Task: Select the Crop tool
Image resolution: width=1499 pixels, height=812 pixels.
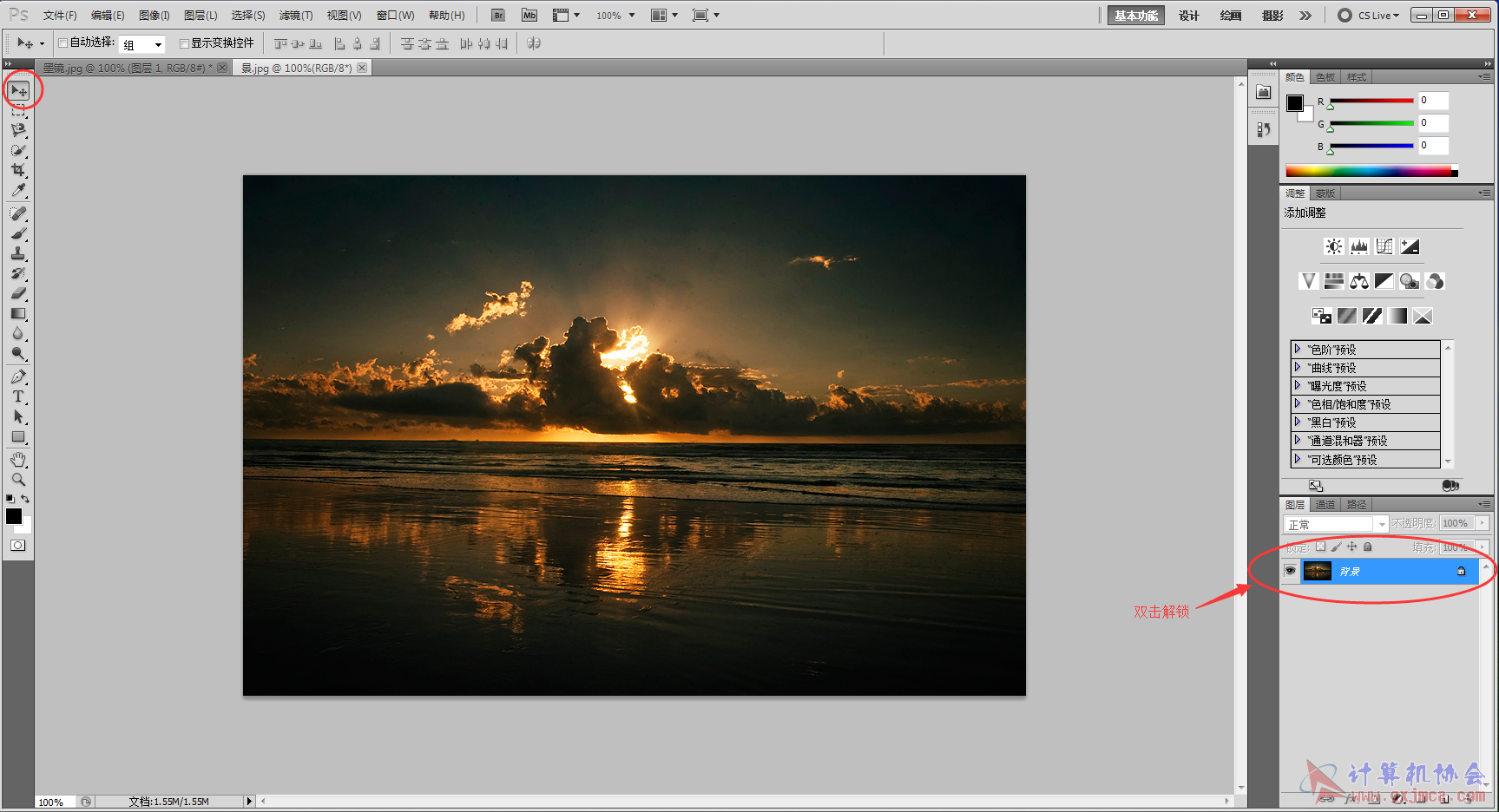Action: tap(18, 170)
